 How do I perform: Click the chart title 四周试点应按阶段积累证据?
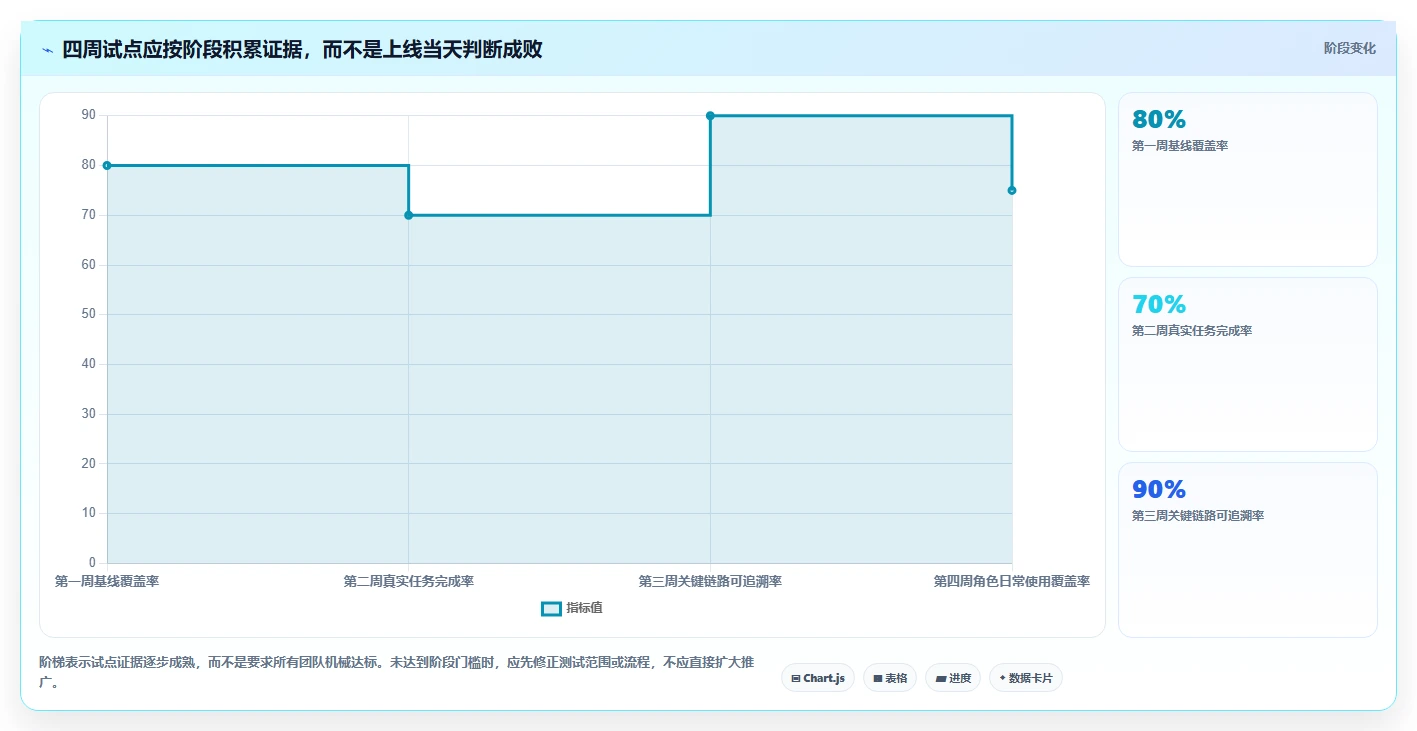coord(302,49)
